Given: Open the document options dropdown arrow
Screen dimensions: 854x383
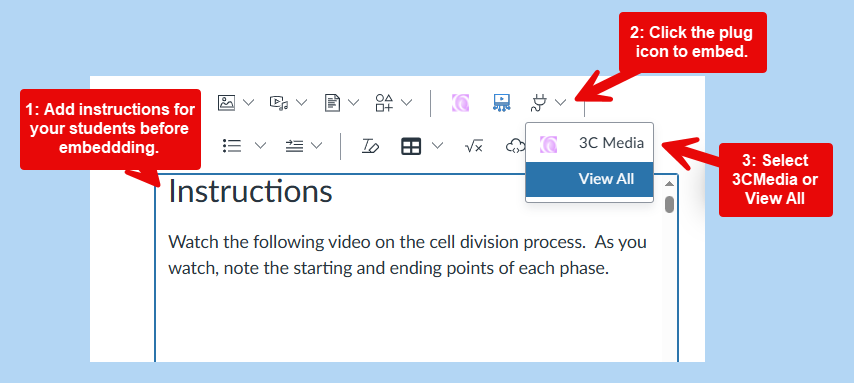Looking at the screenshot, I should click(x=354, y=102).
